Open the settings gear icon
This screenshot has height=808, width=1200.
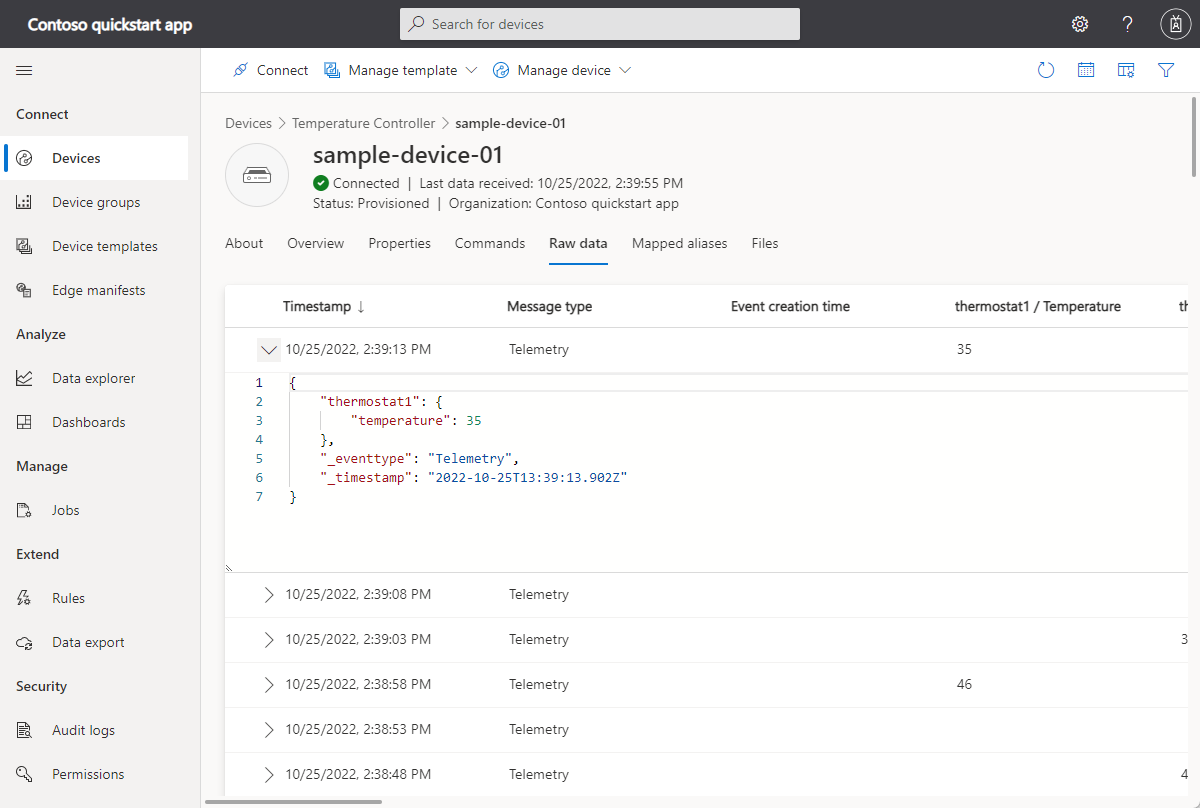coord(1080,24)
